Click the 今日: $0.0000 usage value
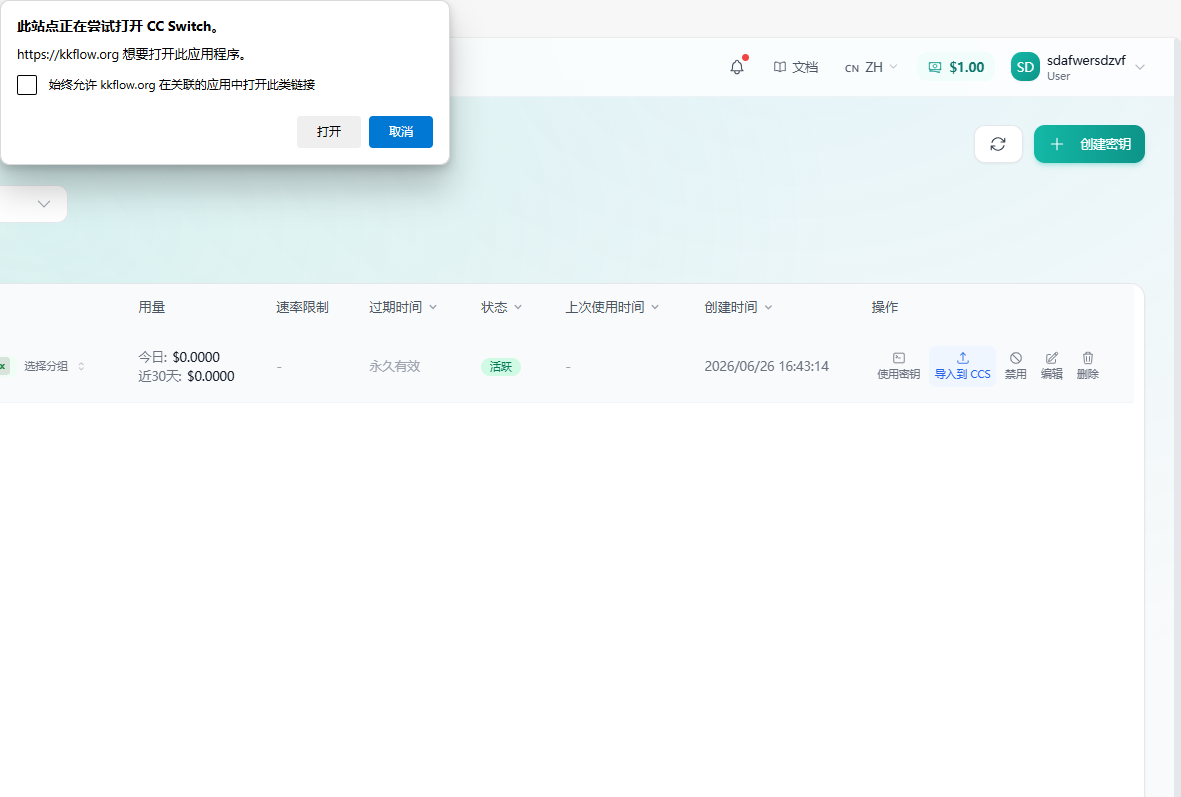Viewport: 1181px width, 797px height. tap(179, 357)
